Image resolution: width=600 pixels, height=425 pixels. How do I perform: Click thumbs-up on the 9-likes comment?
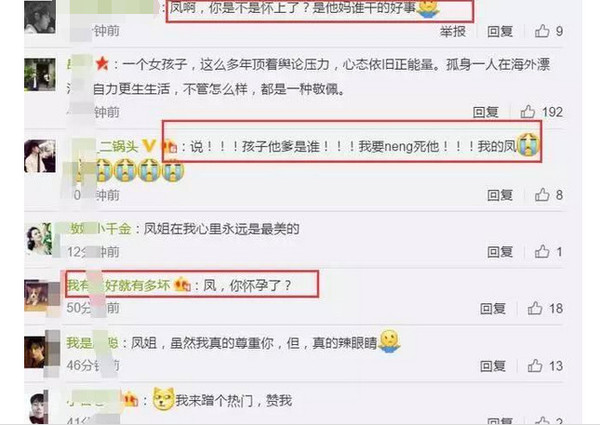pos(542,31)
